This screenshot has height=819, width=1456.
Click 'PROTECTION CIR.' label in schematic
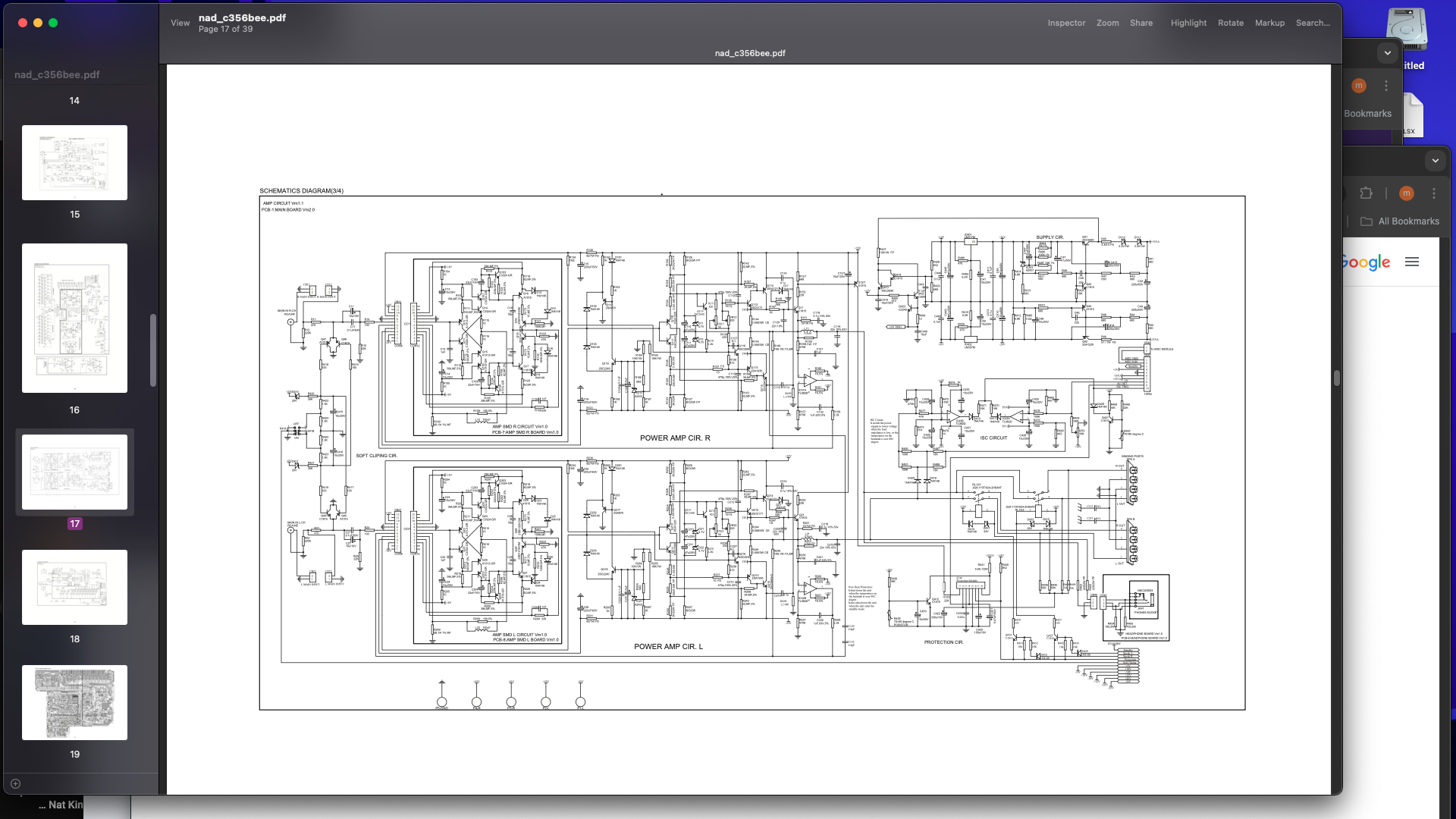coord(943,642)
